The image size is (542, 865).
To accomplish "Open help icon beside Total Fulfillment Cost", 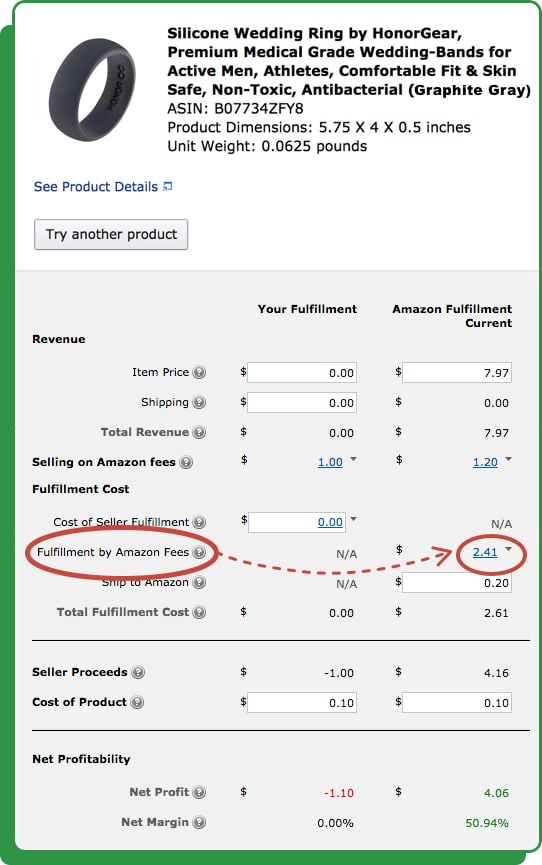I will coord(199,612).
